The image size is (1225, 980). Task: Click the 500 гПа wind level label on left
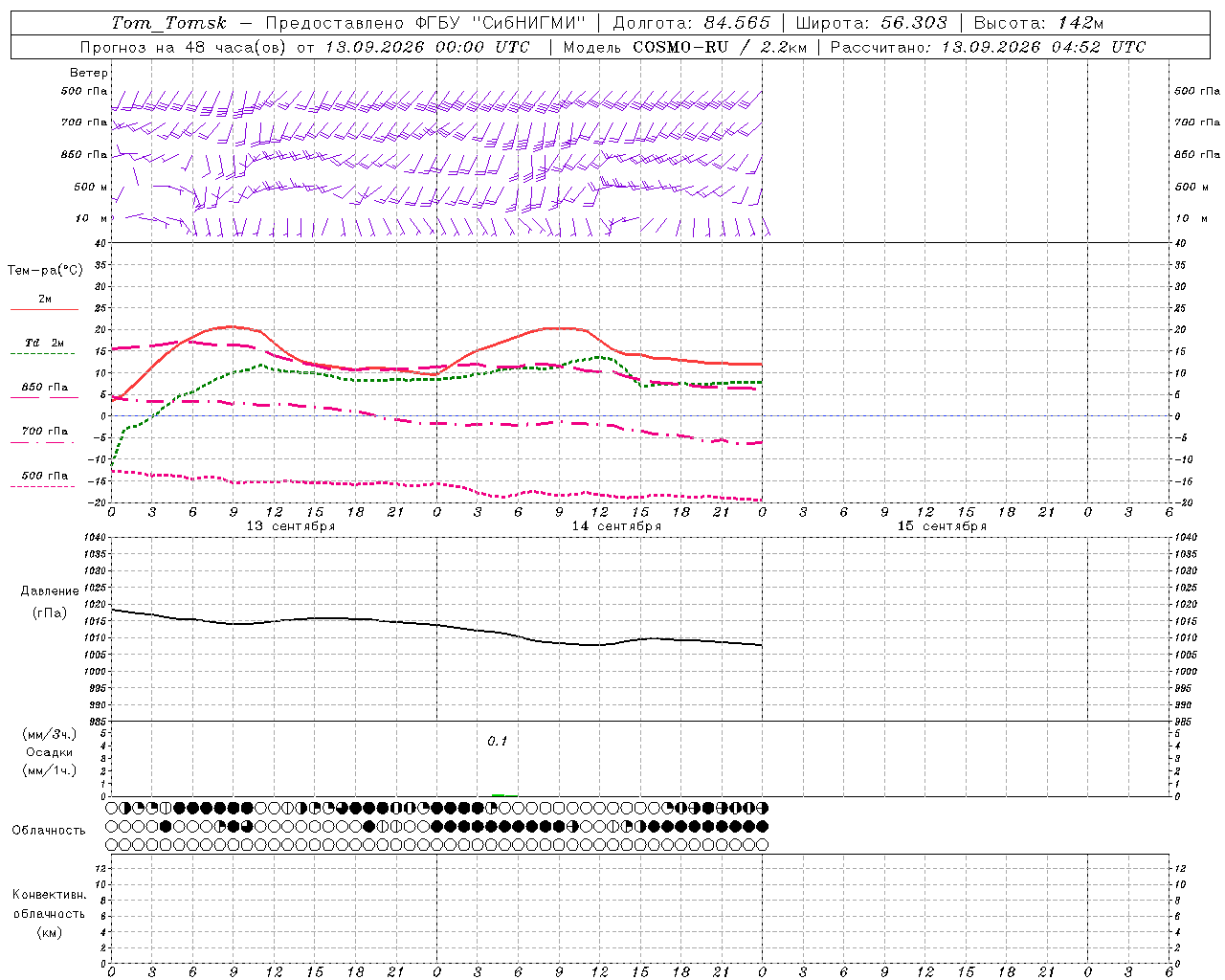tap(84, 91)
